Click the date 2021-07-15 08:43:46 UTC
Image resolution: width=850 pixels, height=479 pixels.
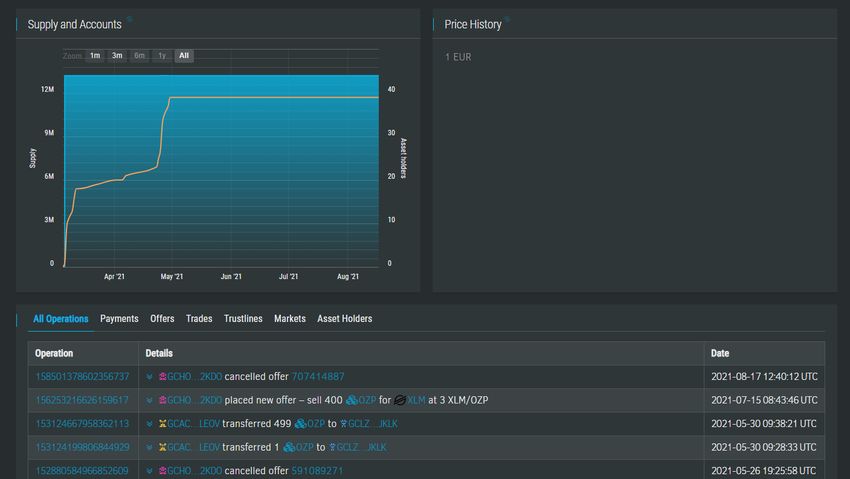tap(764, 400)
